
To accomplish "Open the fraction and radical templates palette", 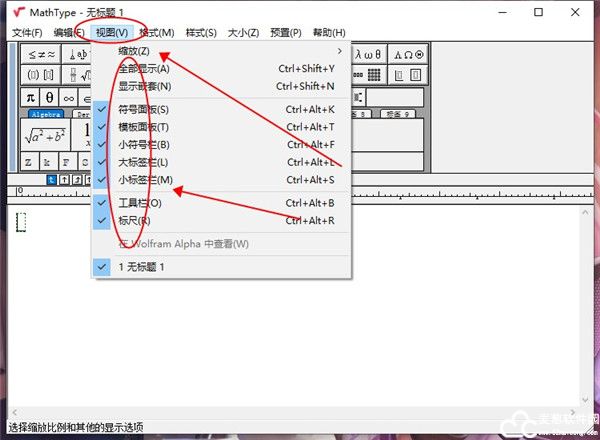I will coord(77,75).
